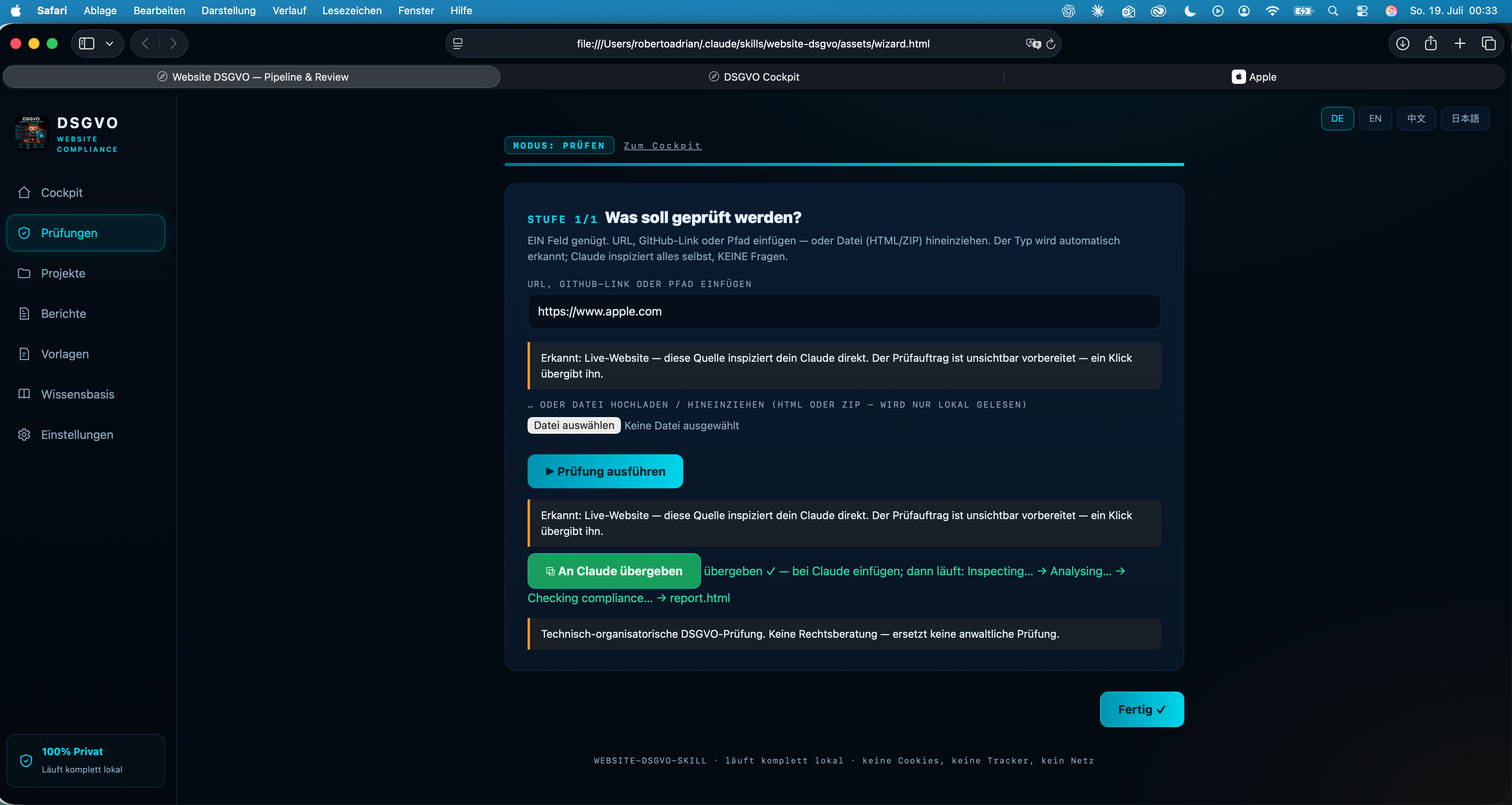This screenshot has width=1512, height=805.
Task: Follow the Zum Cockpit link
Action: click(662, 146)
